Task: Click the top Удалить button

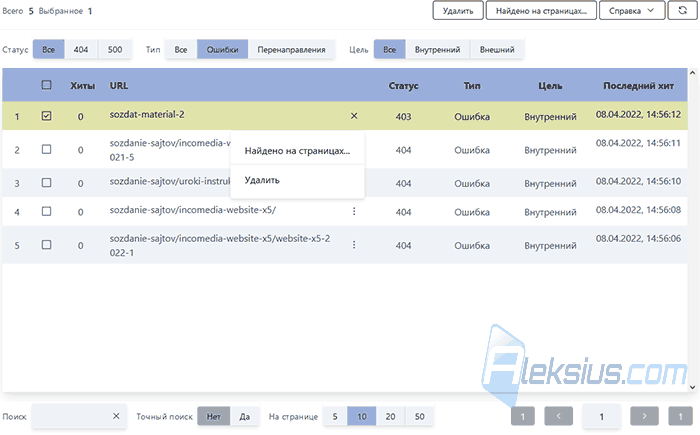Action: 458,10
